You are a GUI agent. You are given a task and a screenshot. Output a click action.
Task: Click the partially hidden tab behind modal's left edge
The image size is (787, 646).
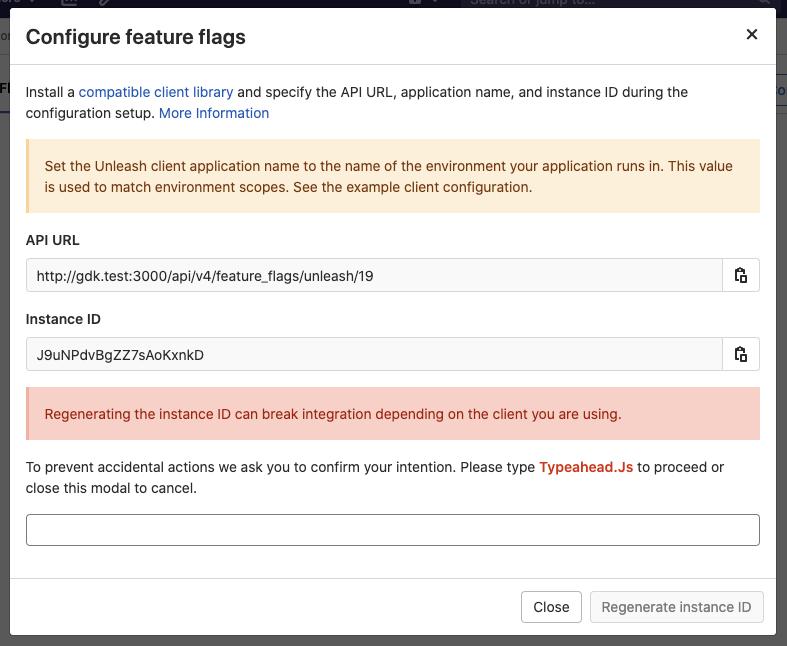5,89
